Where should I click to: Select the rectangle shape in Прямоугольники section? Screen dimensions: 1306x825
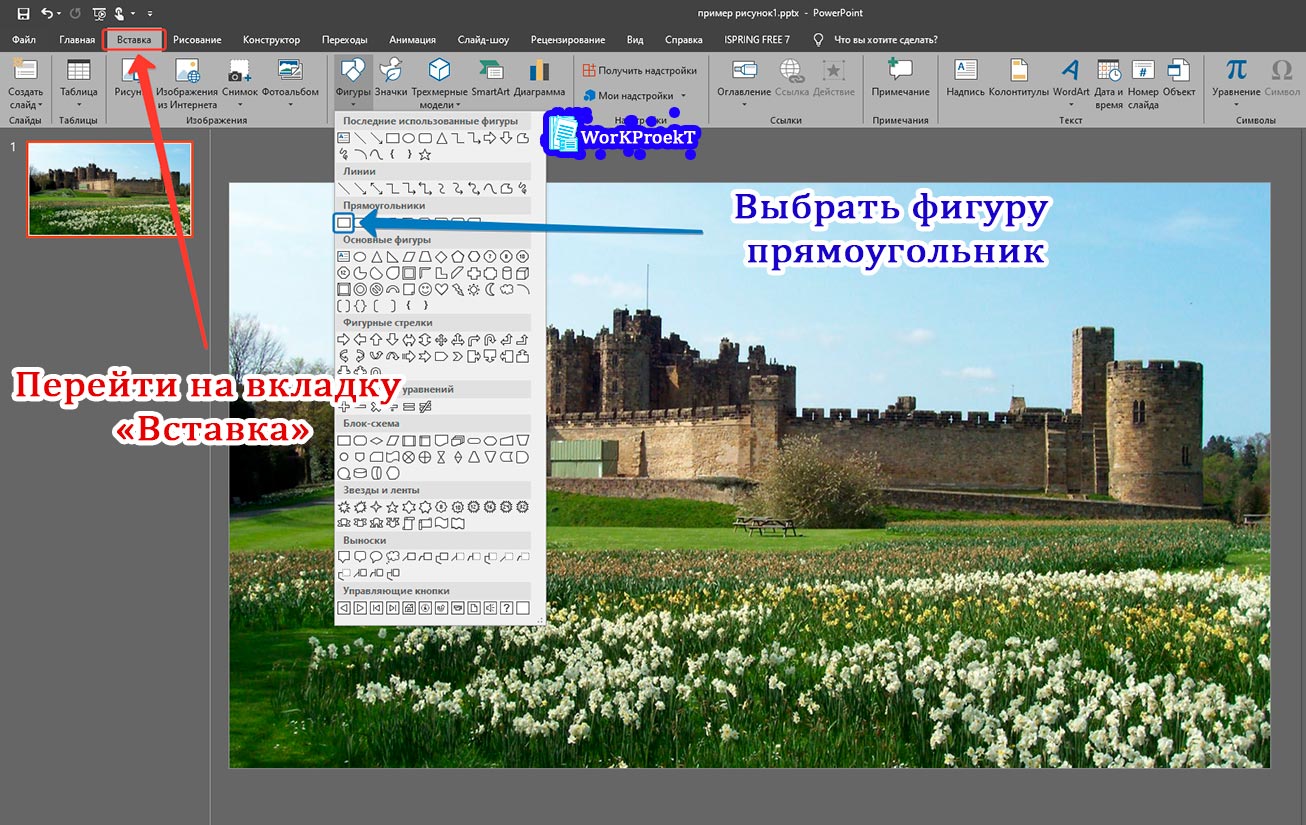(344, 222)
